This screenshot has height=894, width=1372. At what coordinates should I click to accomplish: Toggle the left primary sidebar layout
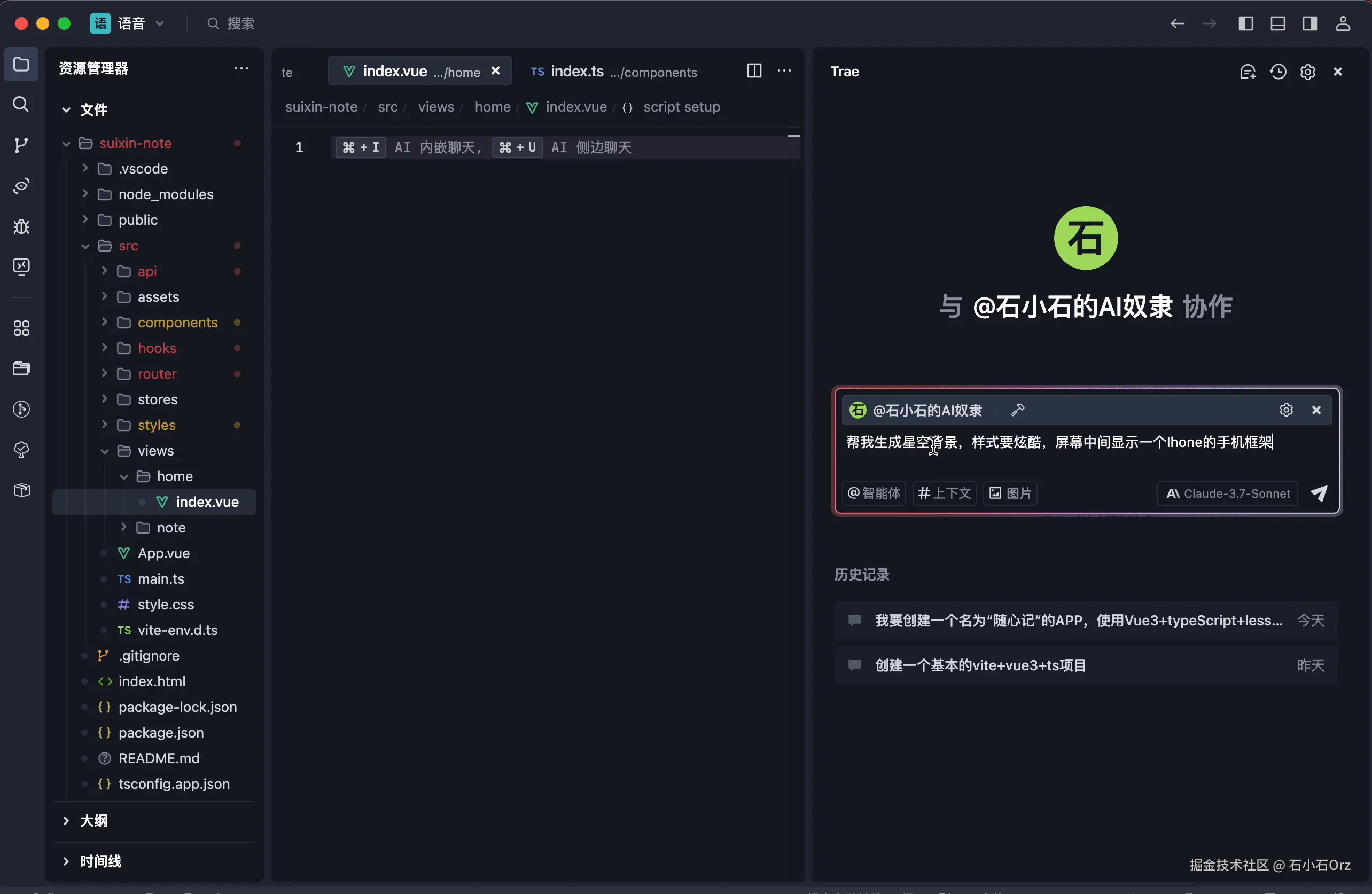pyautogui.click(x=1246, y=23)
